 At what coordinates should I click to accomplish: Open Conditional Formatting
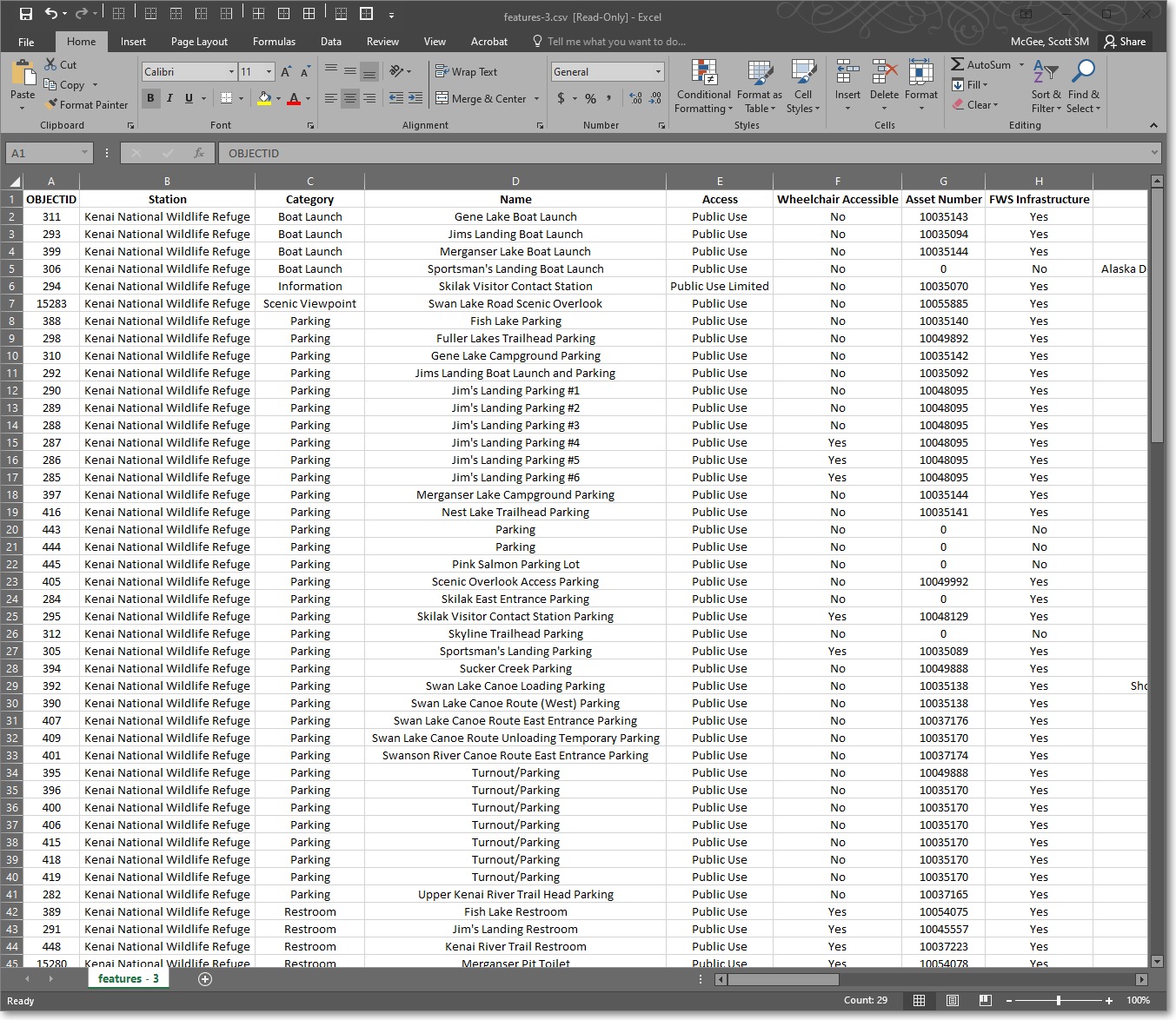(x=703, y=76)
